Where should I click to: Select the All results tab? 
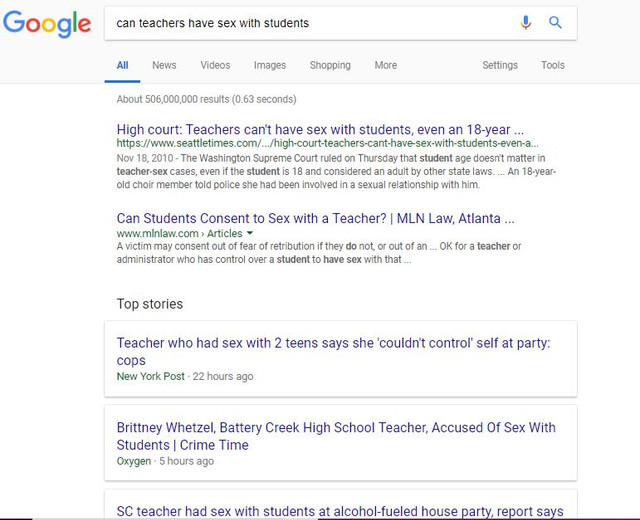pyautogui.click(x=122, y=65)
